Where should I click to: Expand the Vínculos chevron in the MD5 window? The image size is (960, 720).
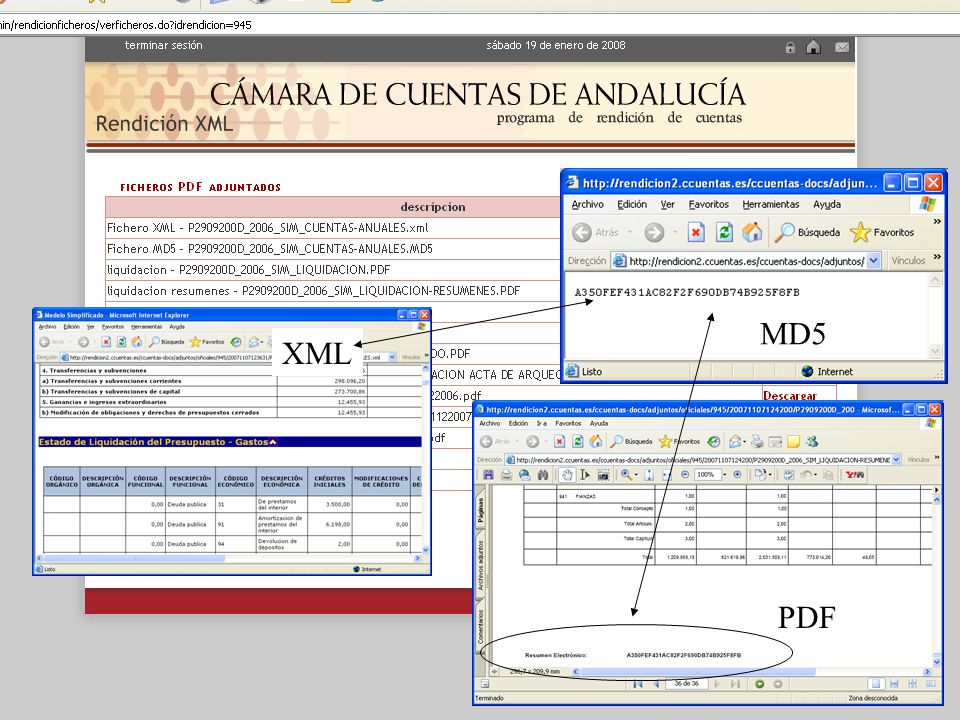tap(937, 257)
